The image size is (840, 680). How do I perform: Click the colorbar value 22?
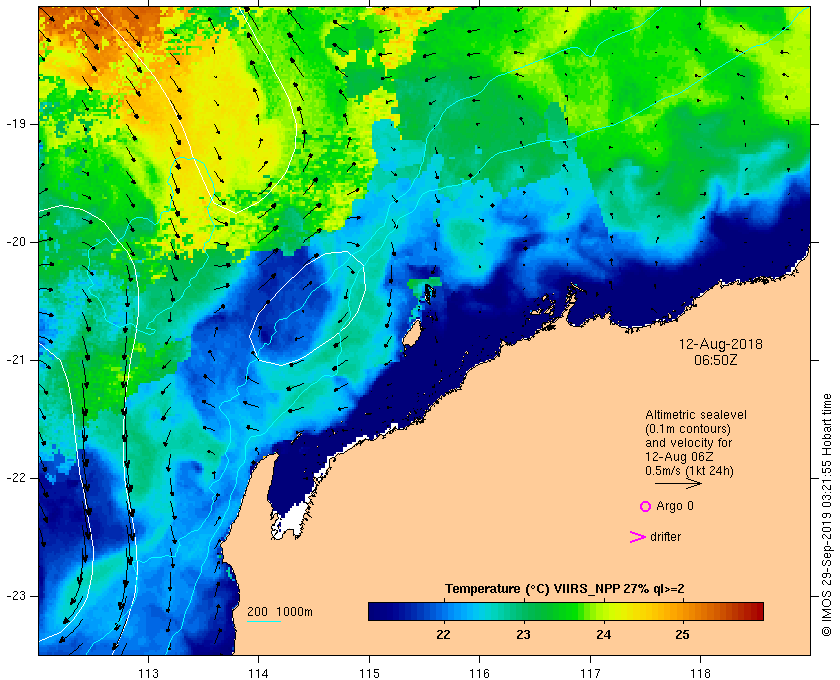coord(443,634)
